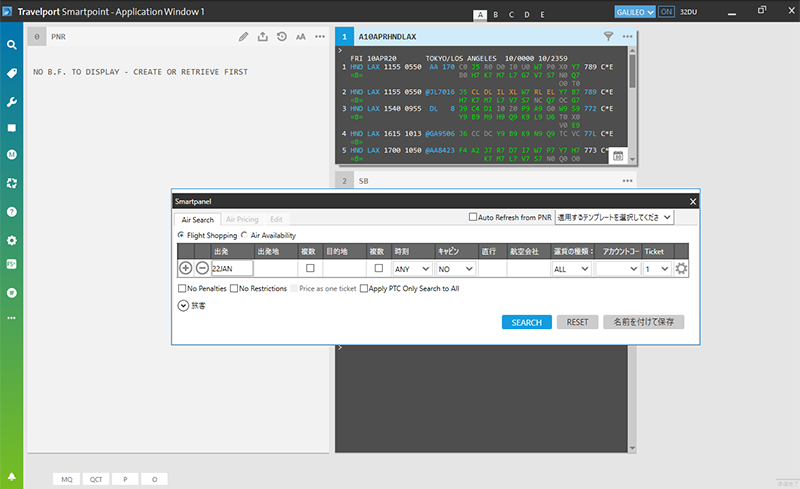Enable Apply PTC Only Search to All
800x489 pixels.
(364, 288)
